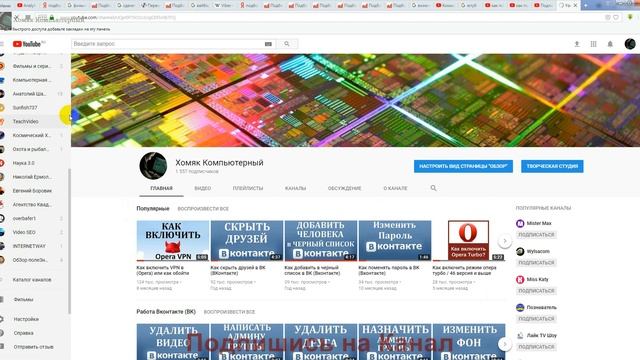
Task: Switch to the ОБСУЖДЕНИЕ tab
Action: coord(344,188)
